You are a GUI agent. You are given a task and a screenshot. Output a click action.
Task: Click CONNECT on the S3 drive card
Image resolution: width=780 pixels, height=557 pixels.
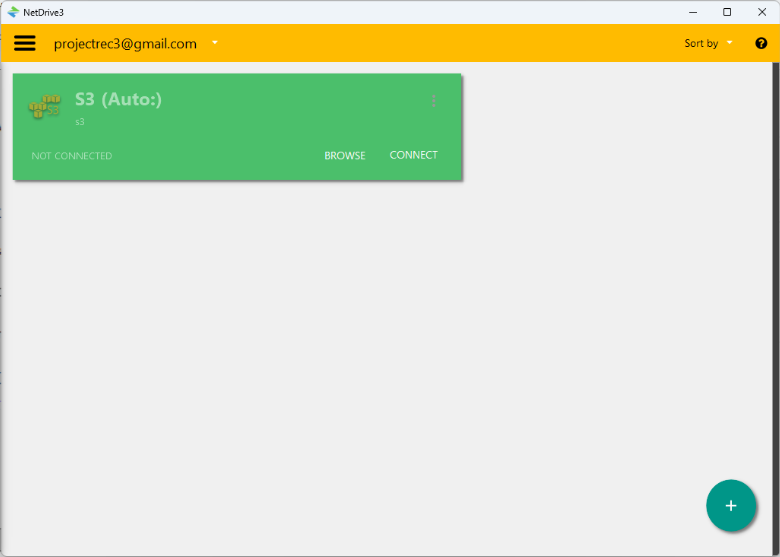tap(413, 155)
